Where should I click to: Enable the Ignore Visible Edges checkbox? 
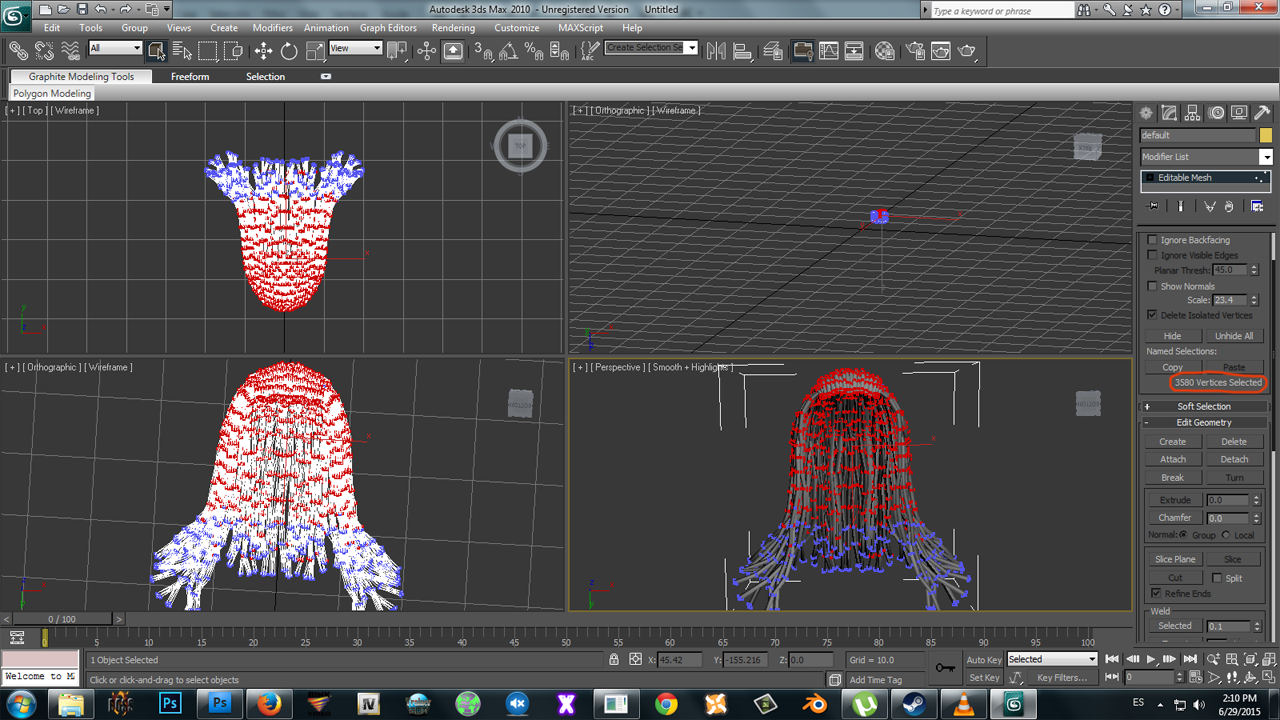pyautogui.click(x=1152, y=255)
